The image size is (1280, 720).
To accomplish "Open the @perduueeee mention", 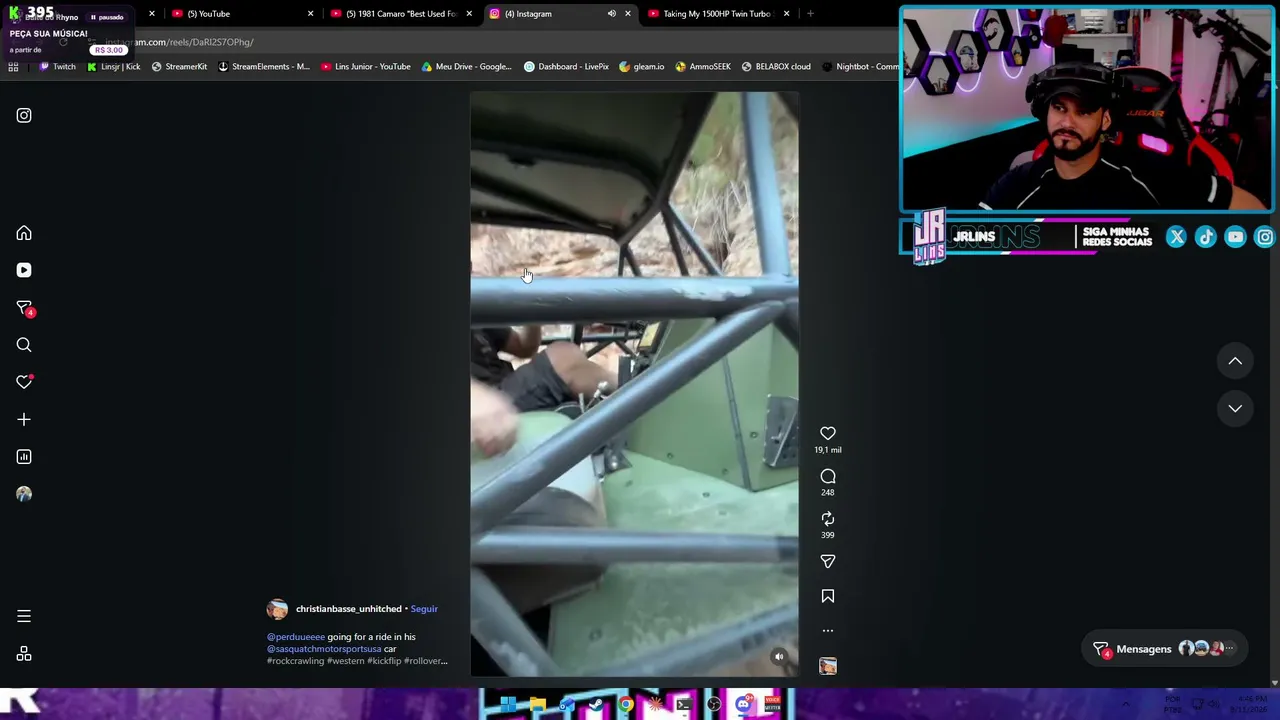I will tap(296, 637).
